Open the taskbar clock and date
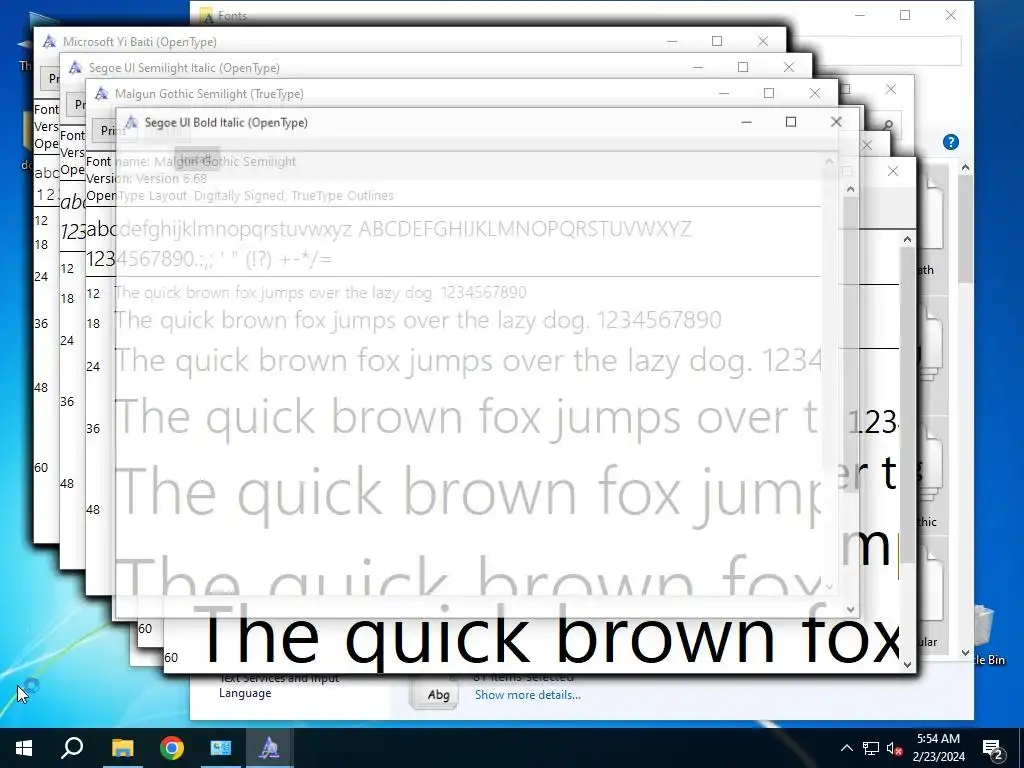The image size is (1024, 768). pos(938,748)
